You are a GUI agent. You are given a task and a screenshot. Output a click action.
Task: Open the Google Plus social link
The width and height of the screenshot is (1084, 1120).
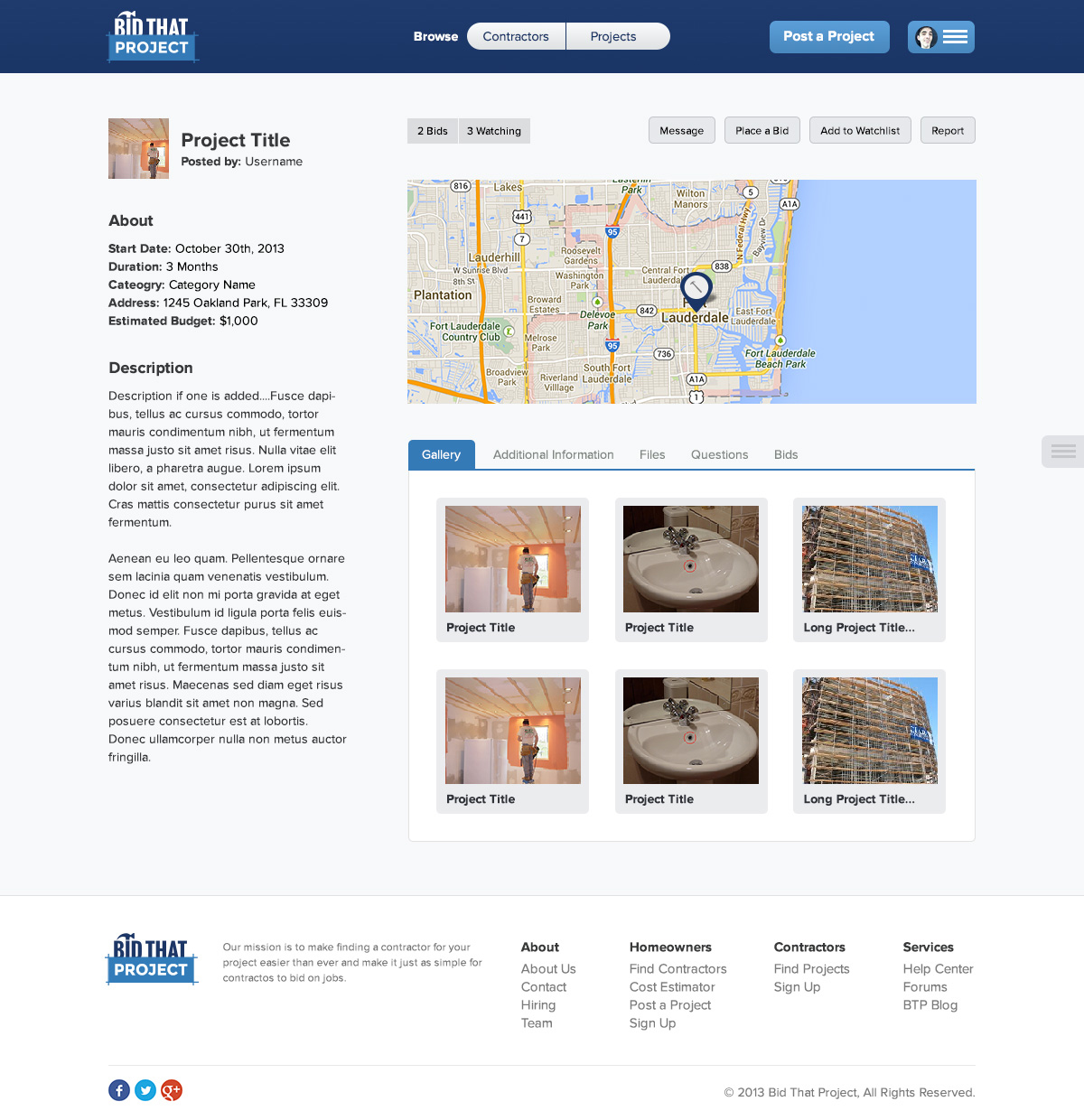(x=172, y=1090)
